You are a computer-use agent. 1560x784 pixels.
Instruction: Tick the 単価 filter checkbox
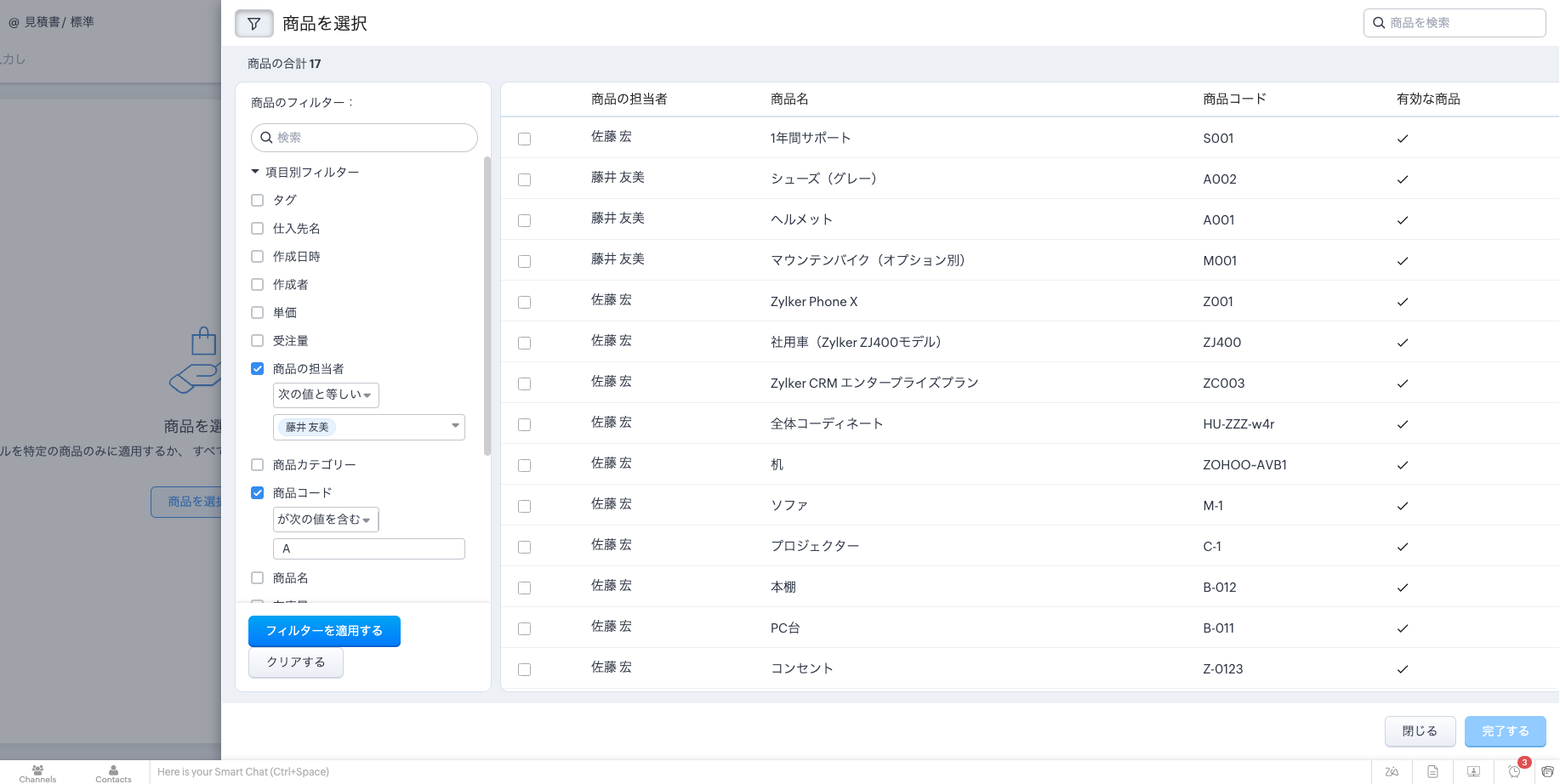point(258,313)
